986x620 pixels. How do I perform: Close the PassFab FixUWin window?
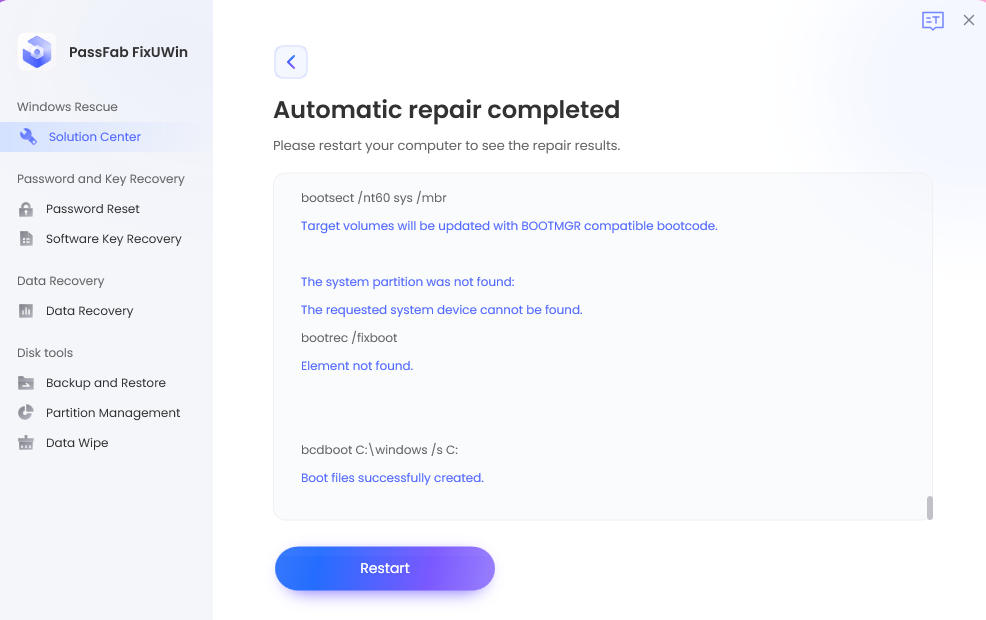coord(968,20)
